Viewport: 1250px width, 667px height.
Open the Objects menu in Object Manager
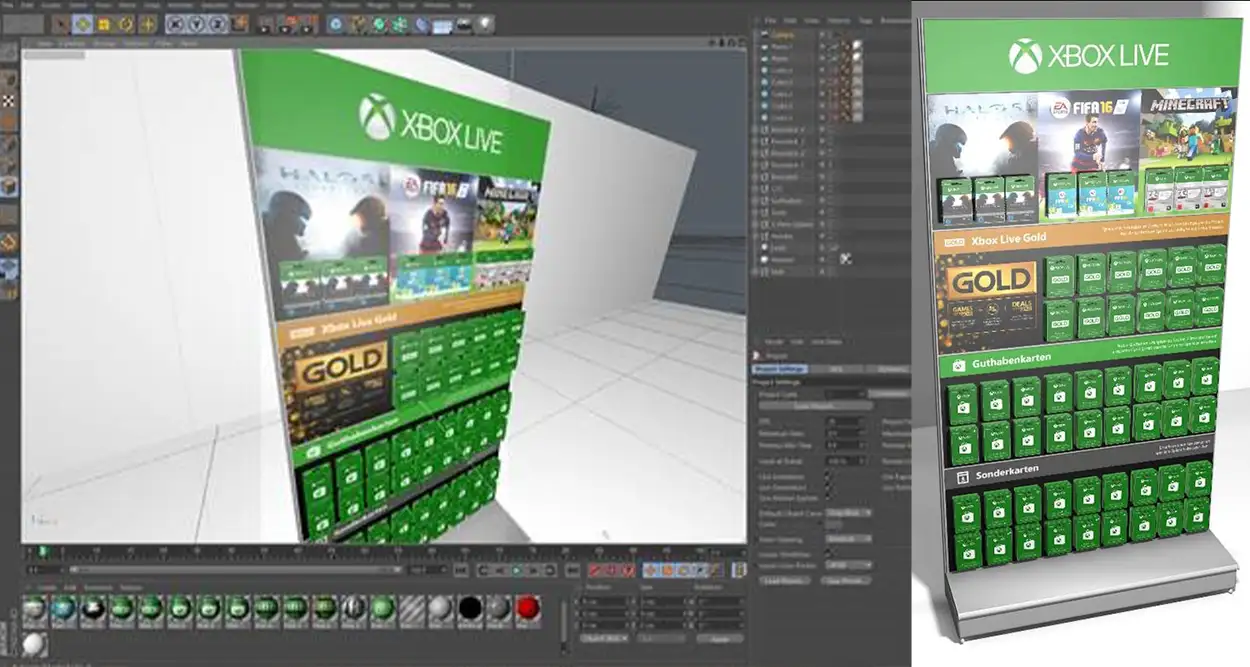838,20
